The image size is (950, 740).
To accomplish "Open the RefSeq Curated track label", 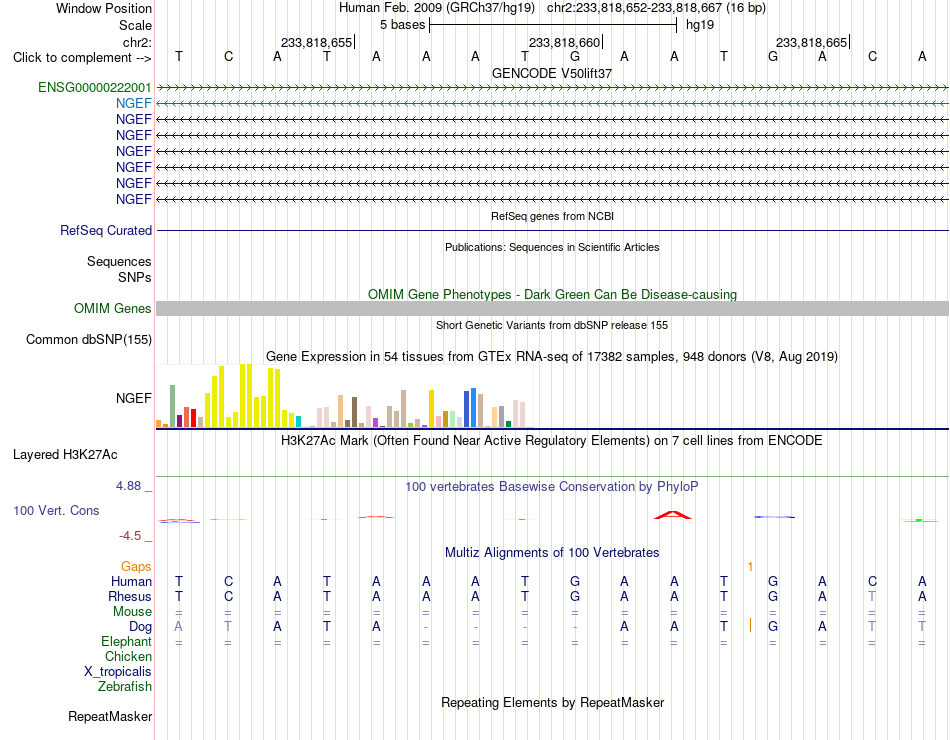I will coord(106,230).
